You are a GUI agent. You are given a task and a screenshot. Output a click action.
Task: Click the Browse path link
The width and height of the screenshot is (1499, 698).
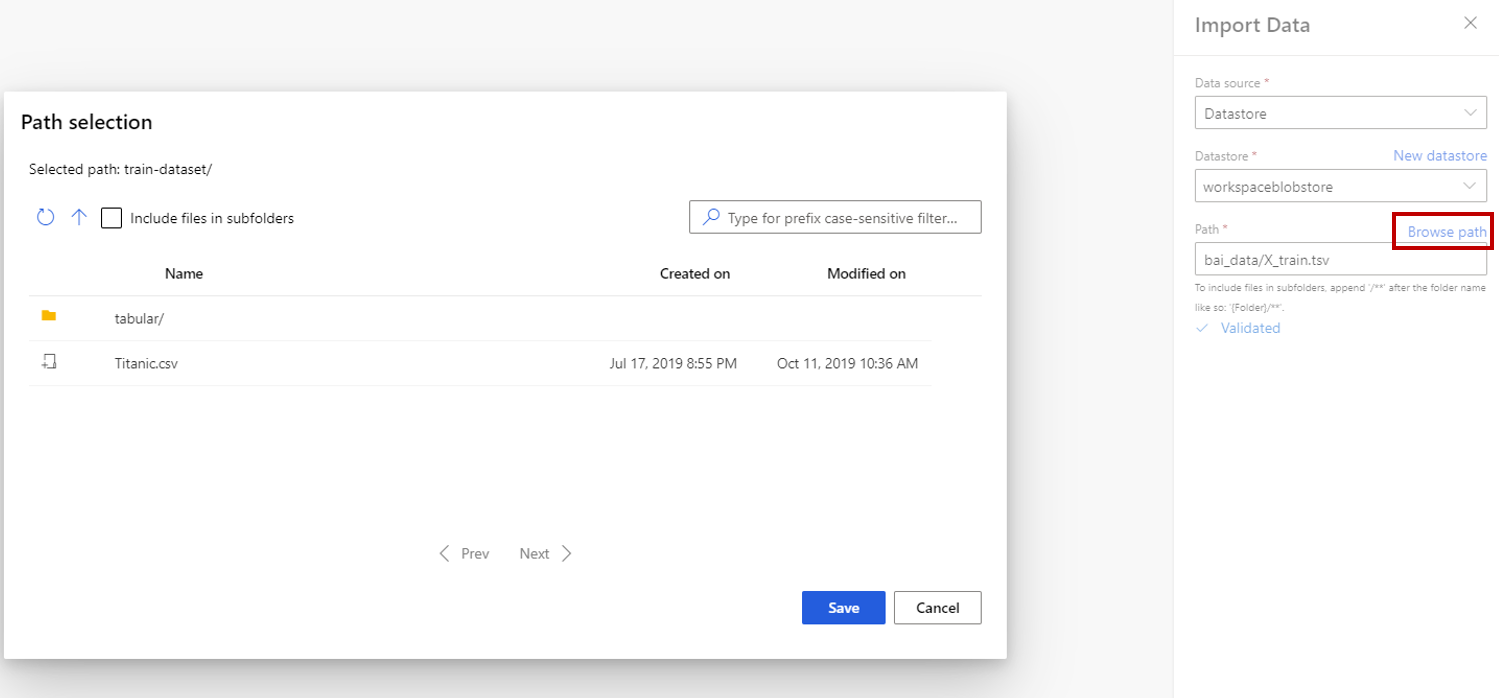[x=1443, y=231]
